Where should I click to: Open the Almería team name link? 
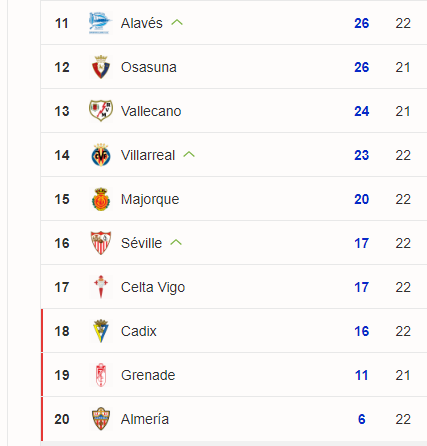click(145, 419)
